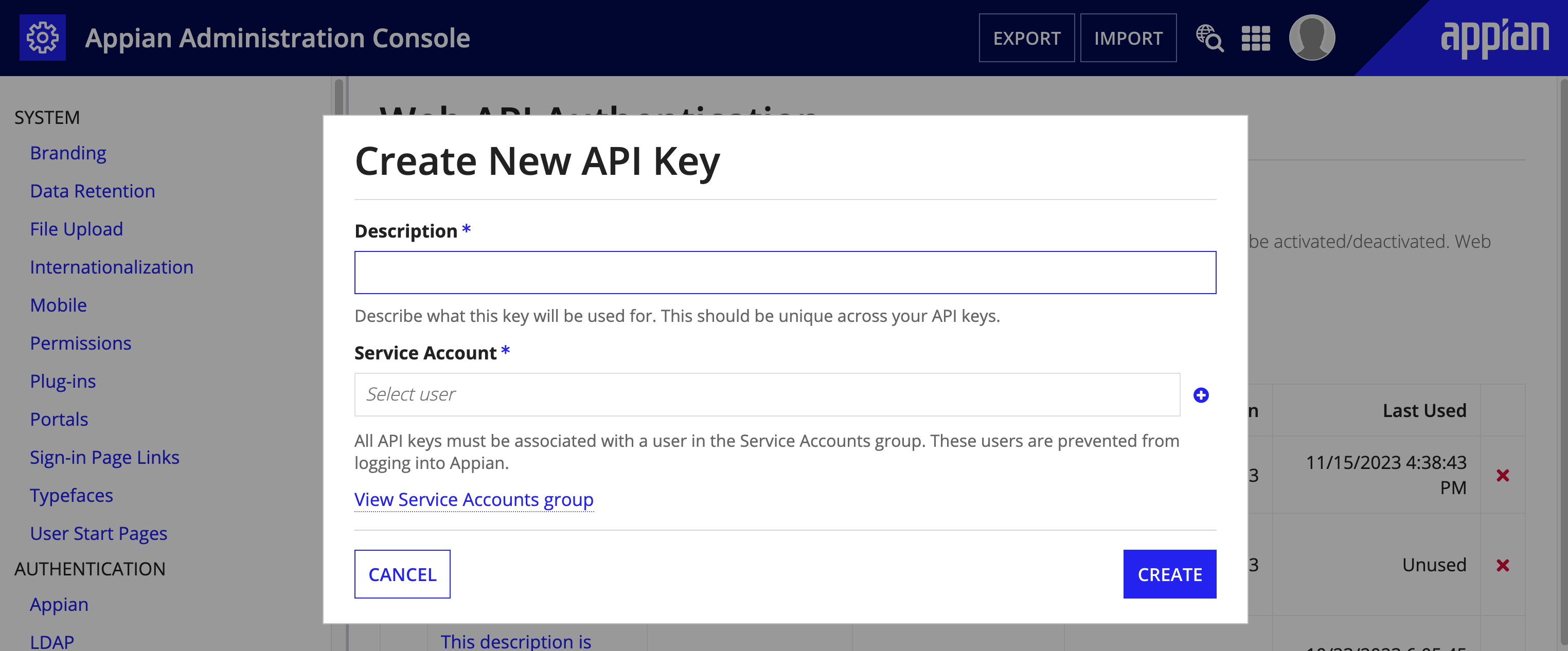Delete the unused API key with red X
Screen dimensions: 1568x651
click(1504, 565)
